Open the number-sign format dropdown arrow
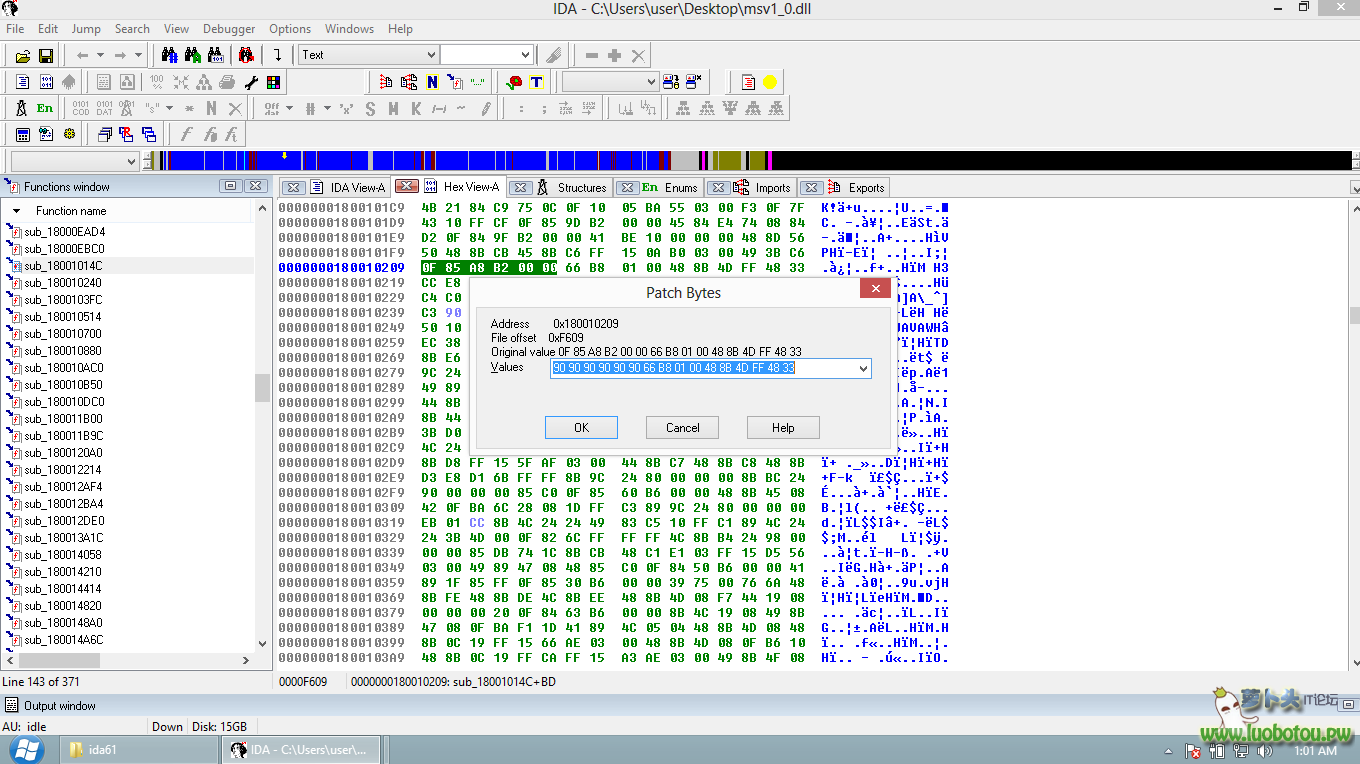This screenshot has width=1360, height=764. point(327,108)
